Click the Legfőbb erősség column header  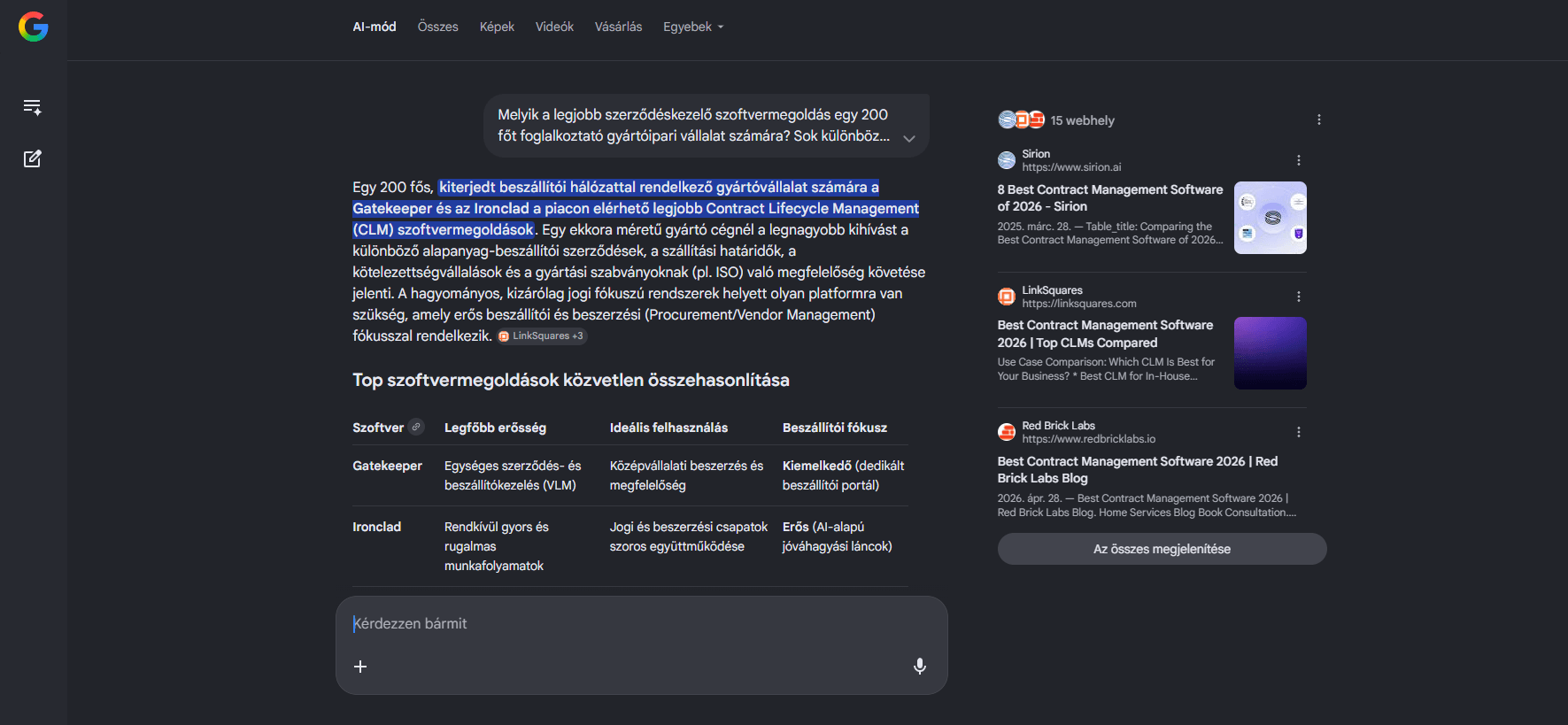[x=495, y=428]
